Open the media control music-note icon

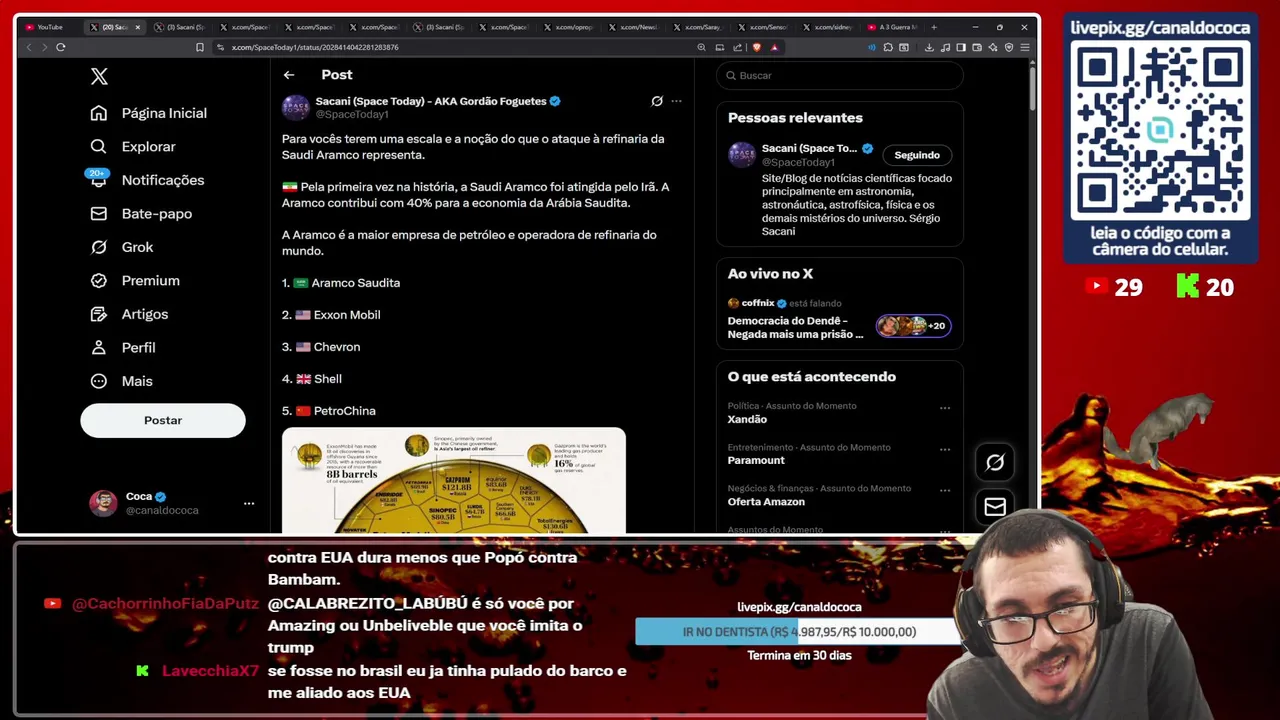945,47
